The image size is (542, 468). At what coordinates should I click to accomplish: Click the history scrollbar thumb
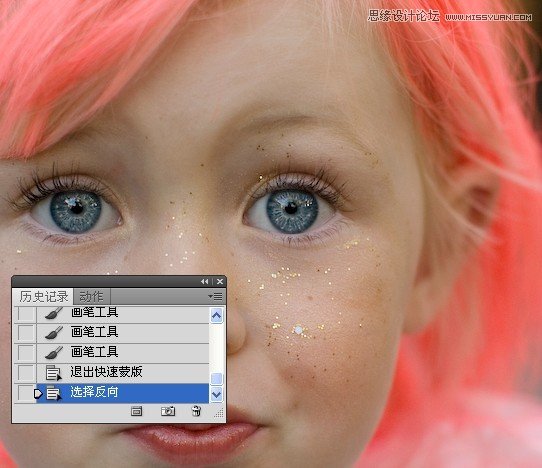(x=216, y=379)
